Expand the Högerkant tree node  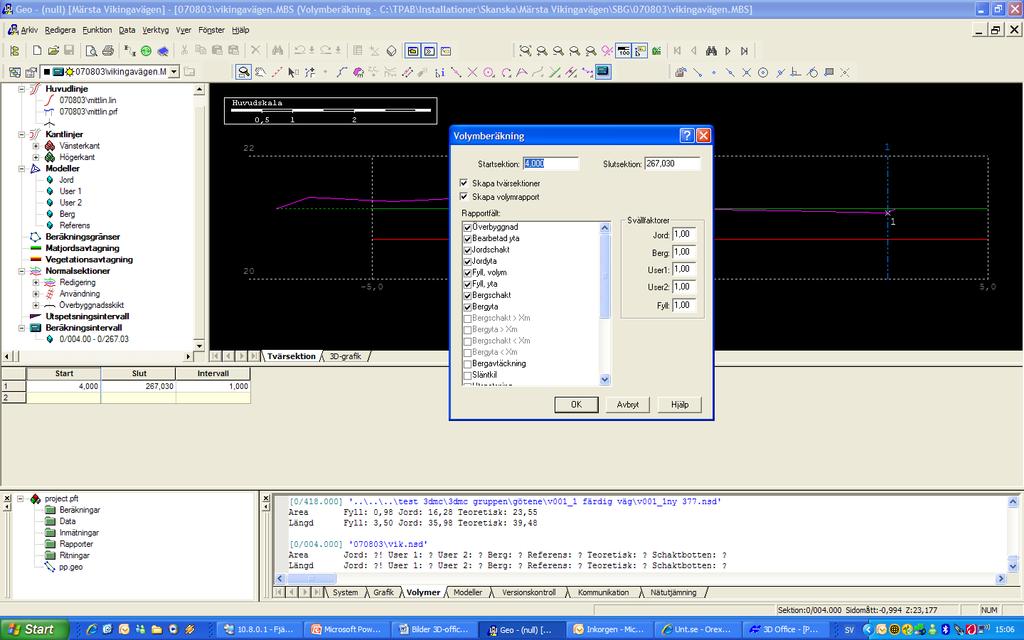[36, 157]
